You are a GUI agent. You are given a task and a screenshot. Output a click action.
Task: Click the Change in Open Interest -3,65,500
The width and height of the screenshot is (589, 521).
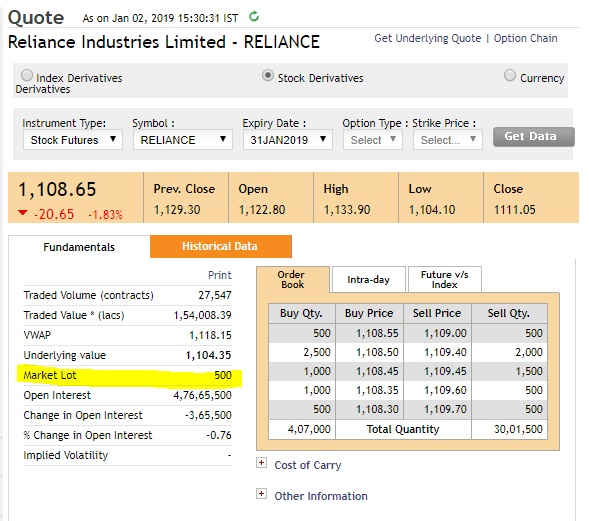(x=208, y=415)
